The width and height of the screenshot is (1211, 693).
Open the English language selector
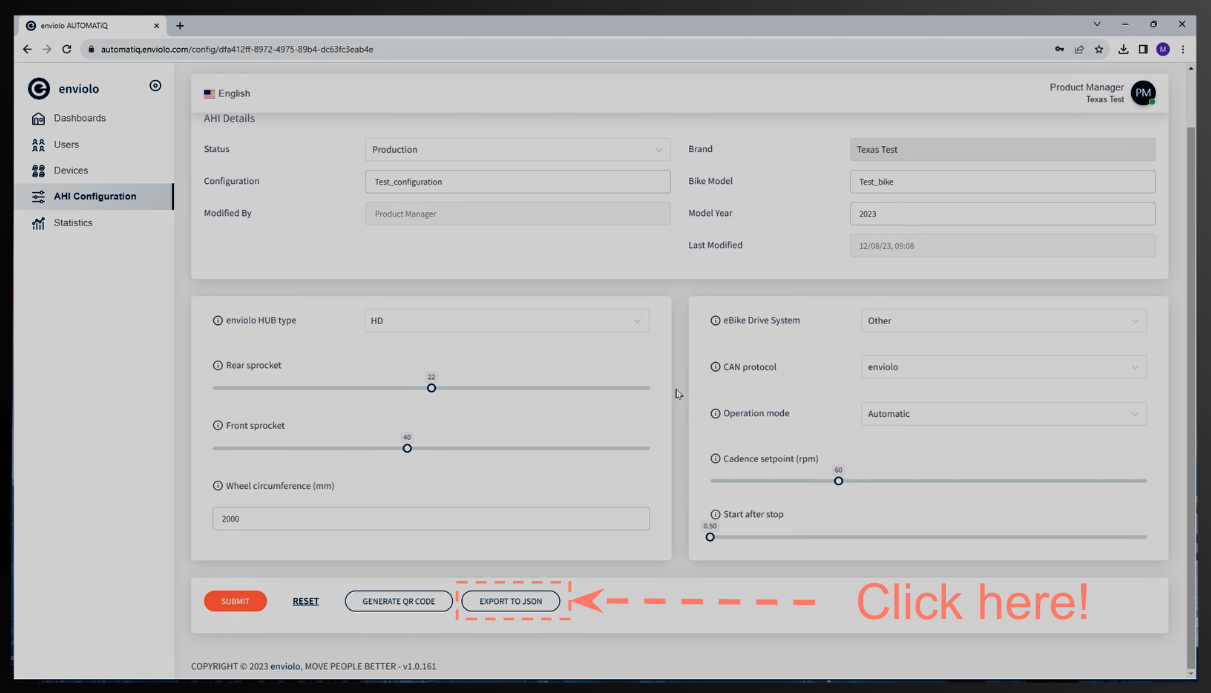[227, 94]
